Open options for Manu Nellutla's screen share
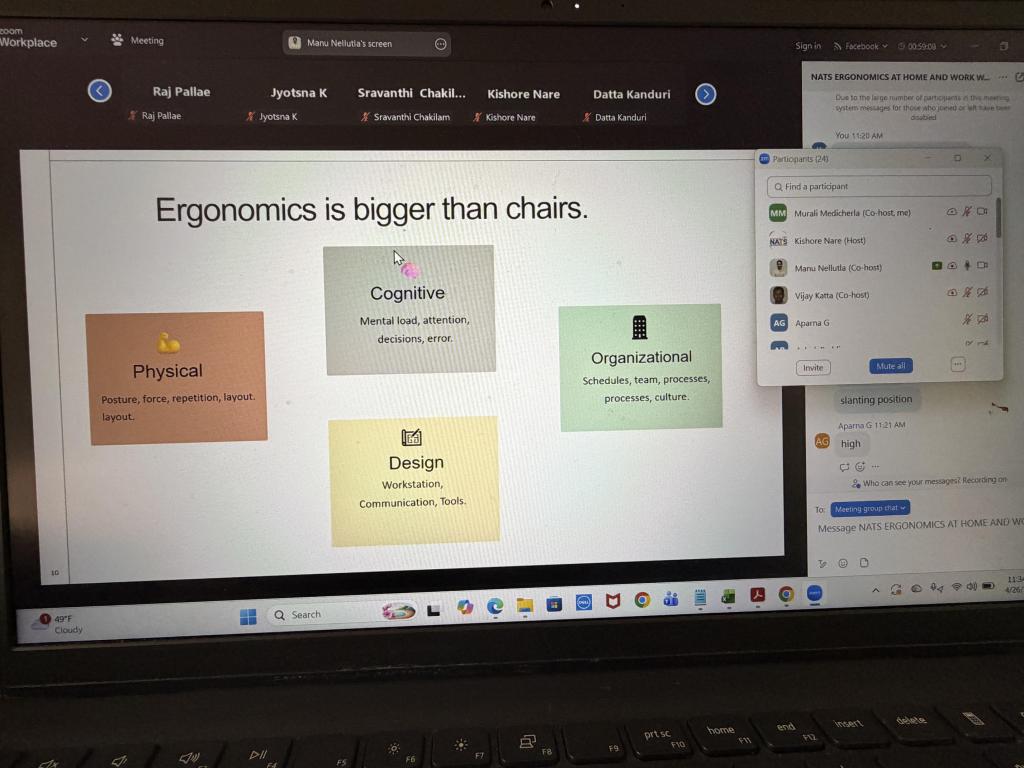Viewport: 1024px width, 768px height. point(441,44)
